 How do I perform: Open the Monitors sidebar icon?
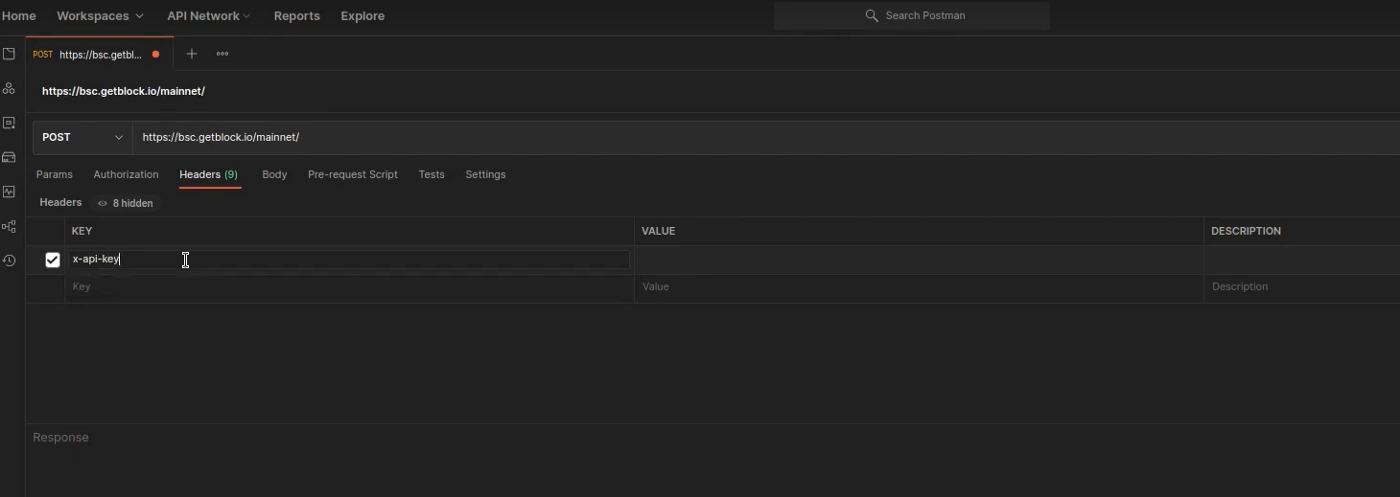pos(9,191)
